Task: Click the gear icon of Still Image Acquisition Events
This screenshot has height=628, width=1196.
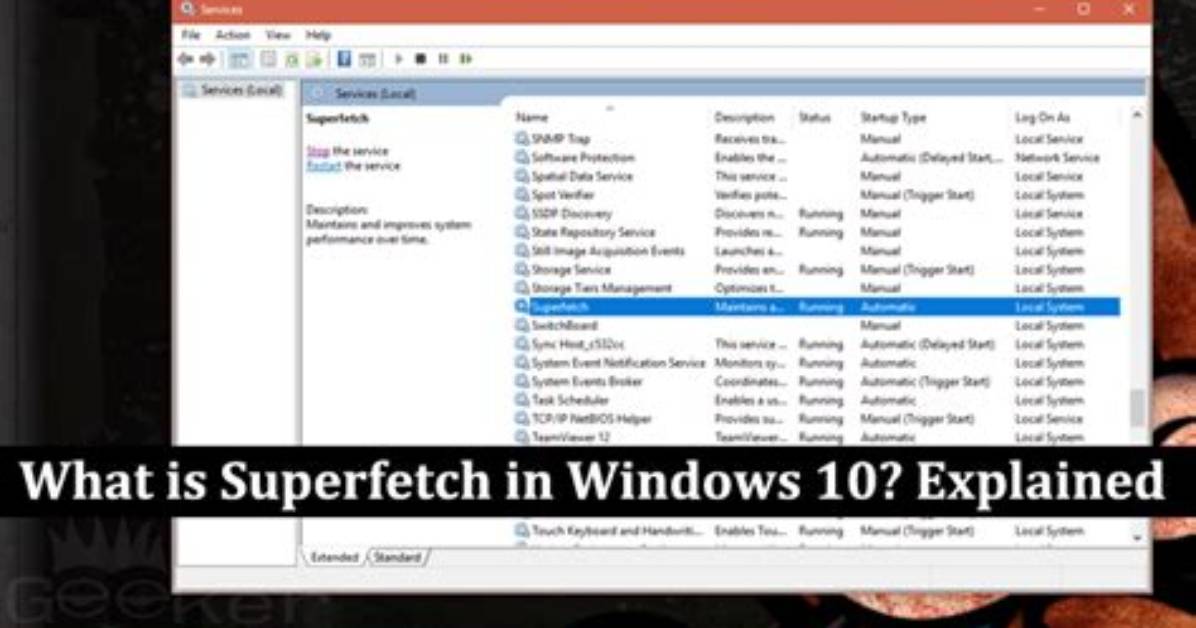Action: (x=522, y=250)
